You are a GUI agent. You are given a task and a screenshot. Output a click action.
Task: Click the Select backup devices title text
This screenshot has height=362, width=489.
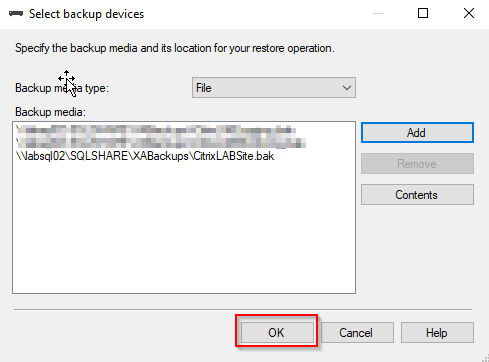87,14
